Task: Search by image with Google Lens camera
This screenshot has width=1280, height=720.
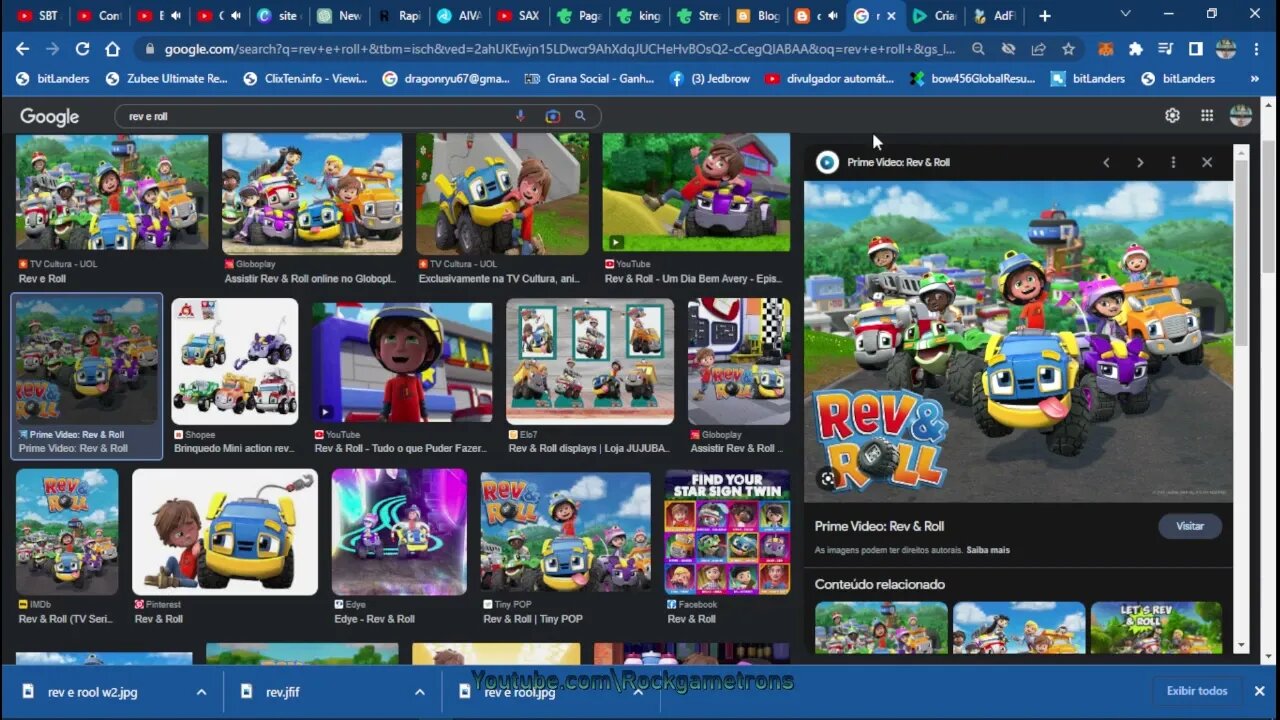Action: (x=552, y=116)
